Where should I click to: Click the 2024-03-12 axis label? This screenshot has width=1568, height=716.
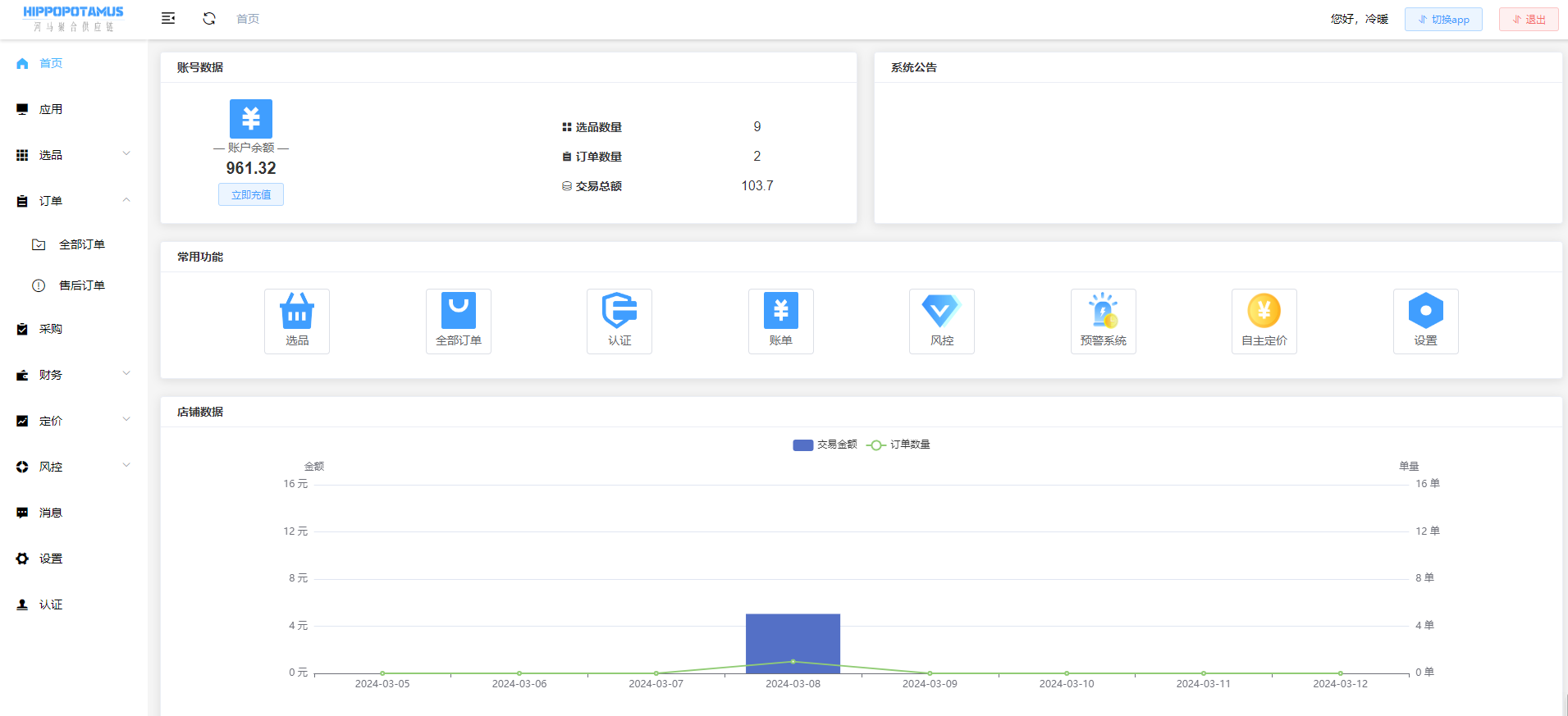(x=1340, y=684)
